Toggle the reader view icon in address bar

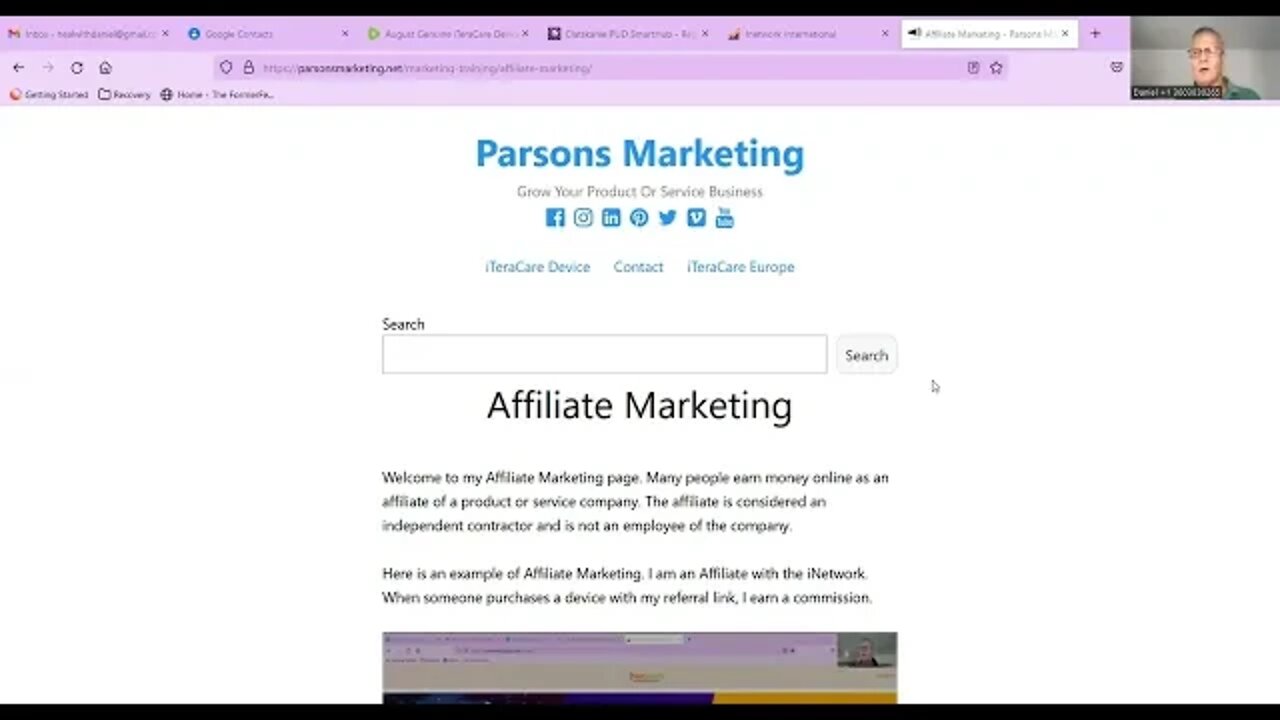click(973, 68)
